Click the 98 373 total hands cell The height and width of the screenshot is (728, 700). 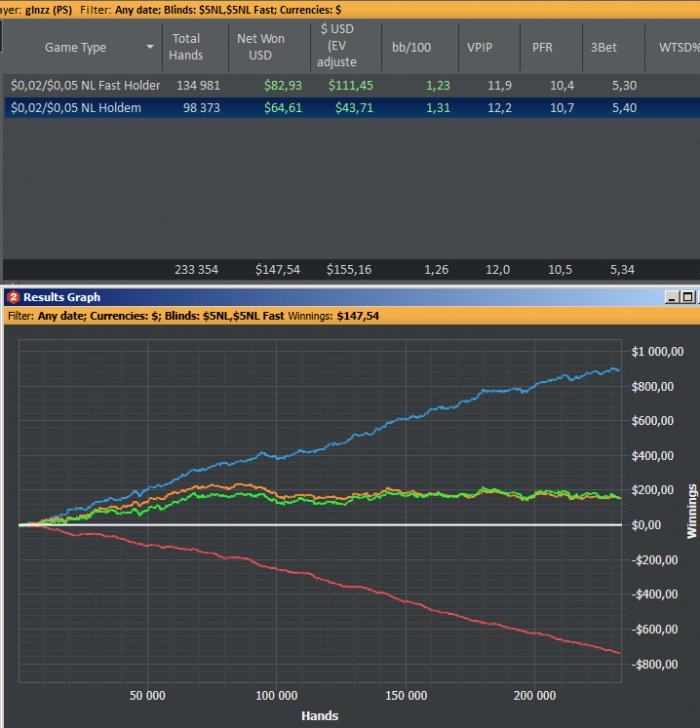(x=201, y=108)
